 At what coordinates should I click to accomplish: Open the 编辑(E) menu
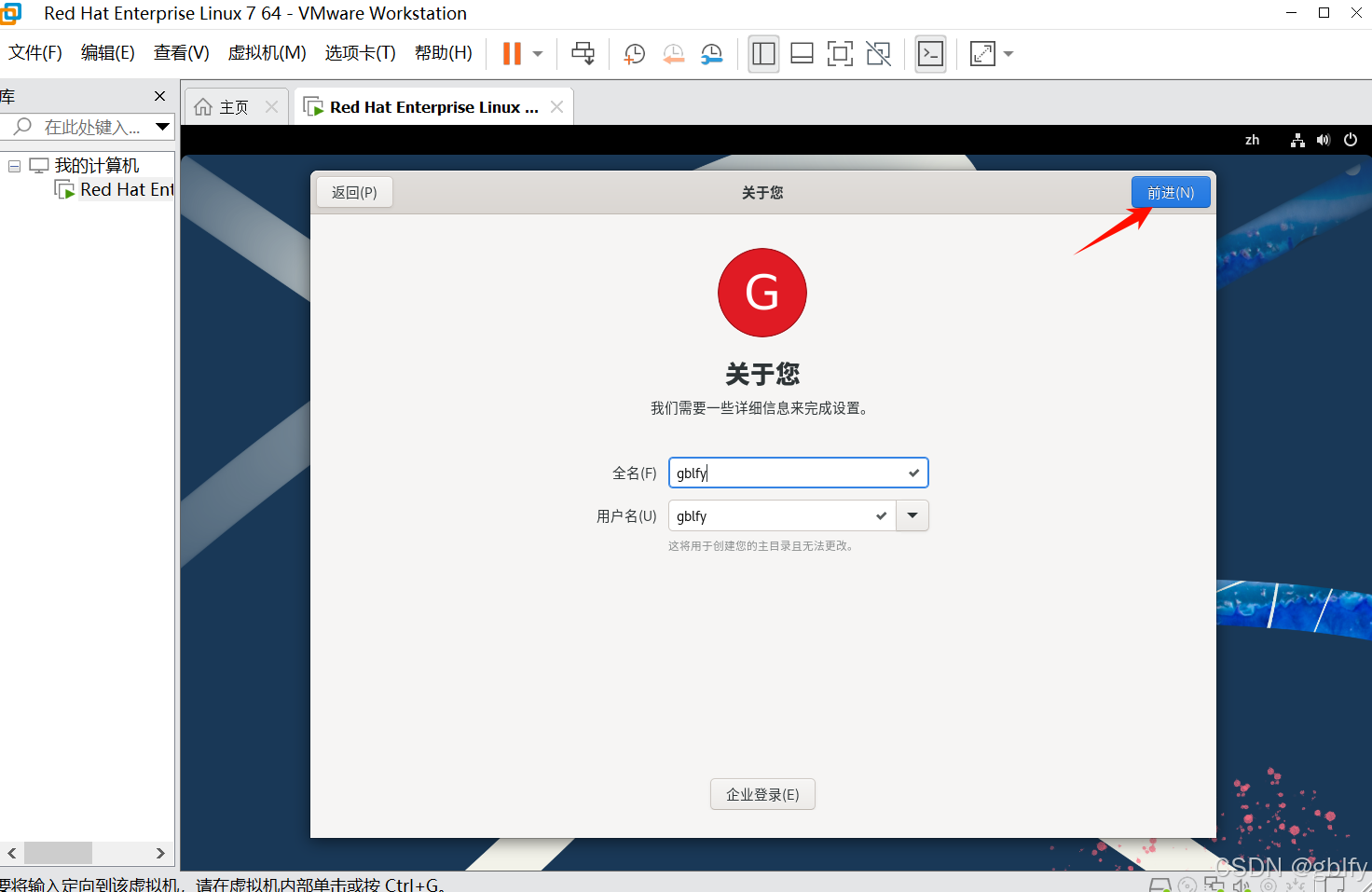(108, 53)
